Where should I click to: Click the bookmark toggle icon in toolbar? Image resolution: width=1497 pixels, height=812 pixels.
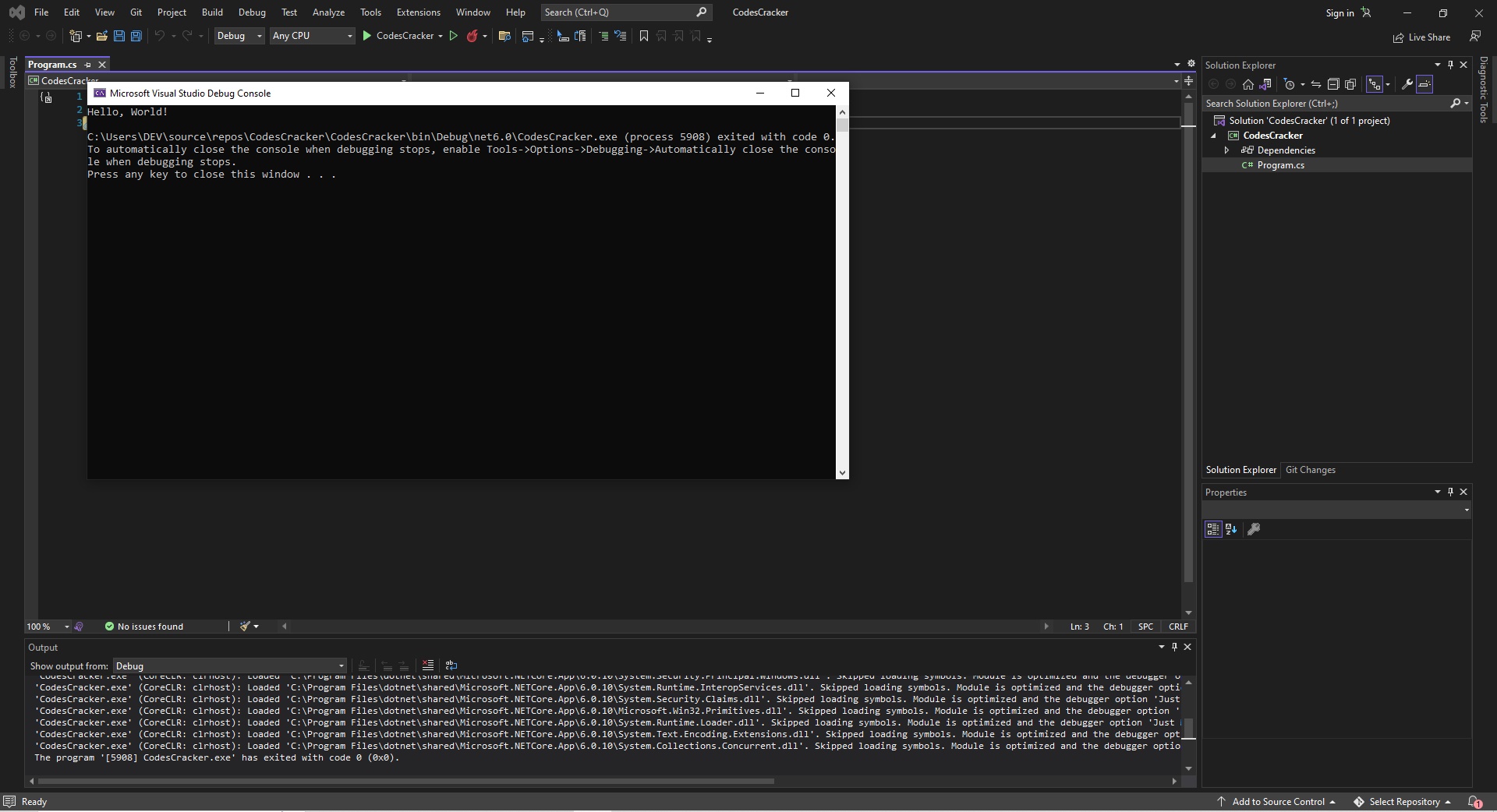(644, 36)
